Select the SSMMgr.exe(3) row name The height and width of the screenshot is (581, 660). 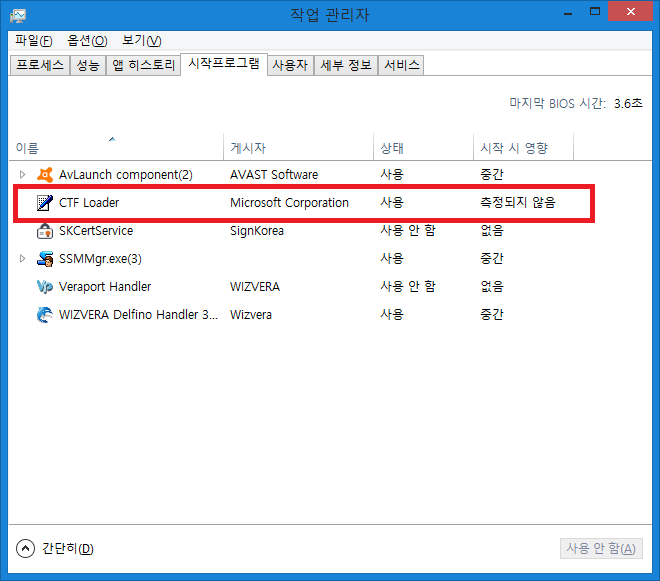(x=100, y=259)
